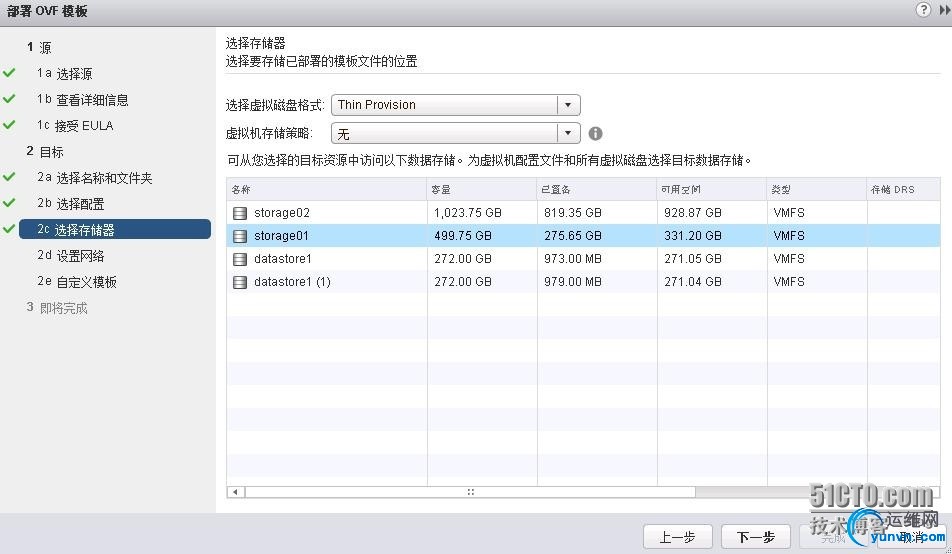Sort by the 容量 column header

[x=482, y=190]
